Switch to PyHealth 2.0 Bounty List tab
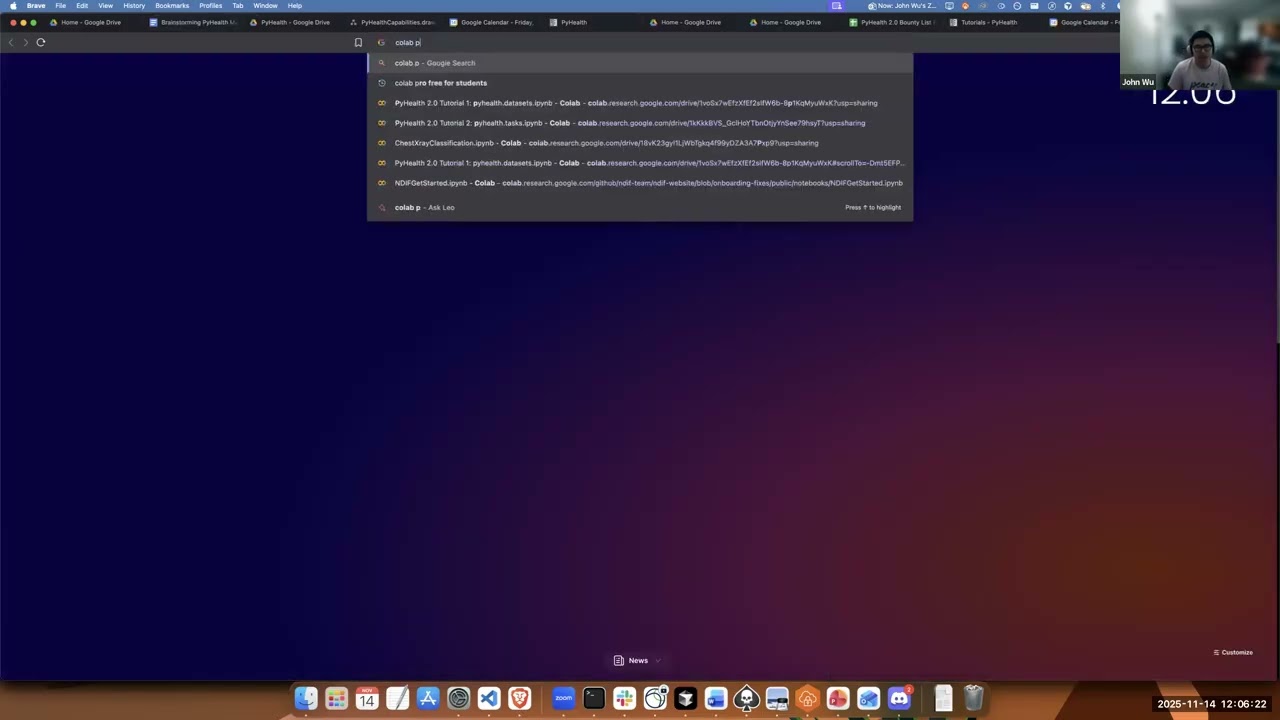Screen dimensions: 1280x720 (890, 22)
